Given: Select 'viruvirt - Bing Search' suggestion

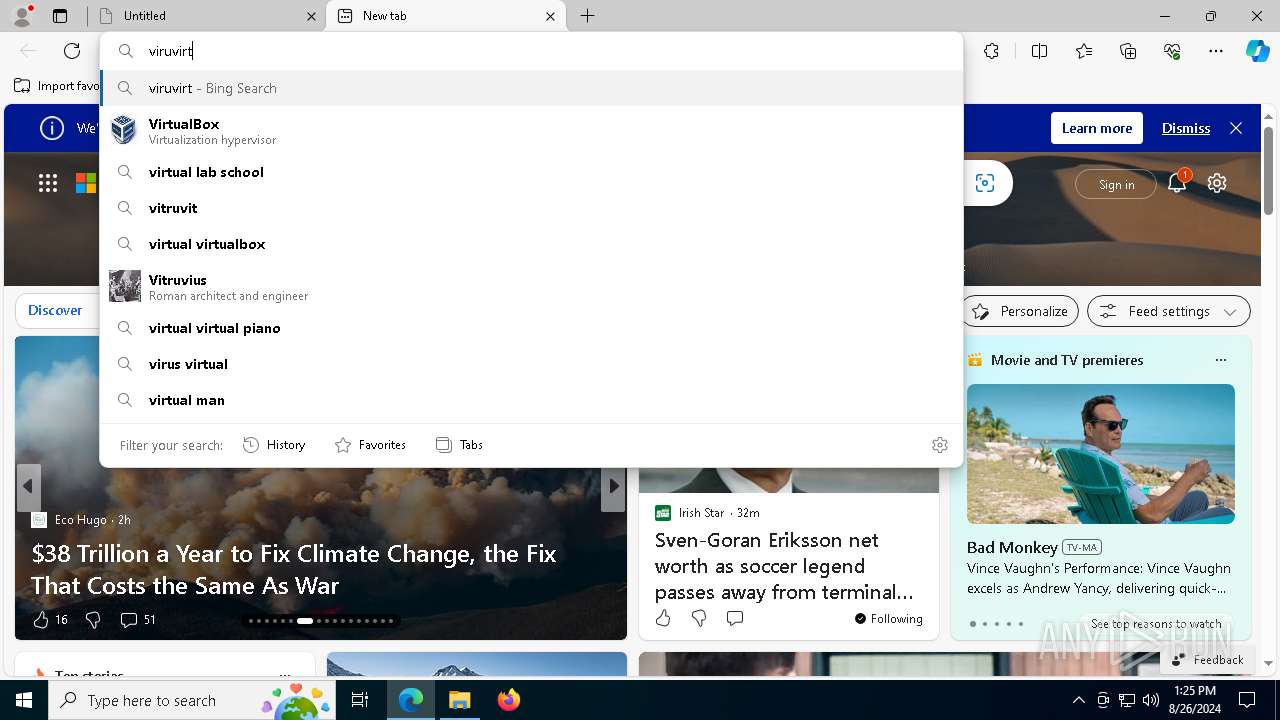Looking at the screenshot, I should 531,88.
